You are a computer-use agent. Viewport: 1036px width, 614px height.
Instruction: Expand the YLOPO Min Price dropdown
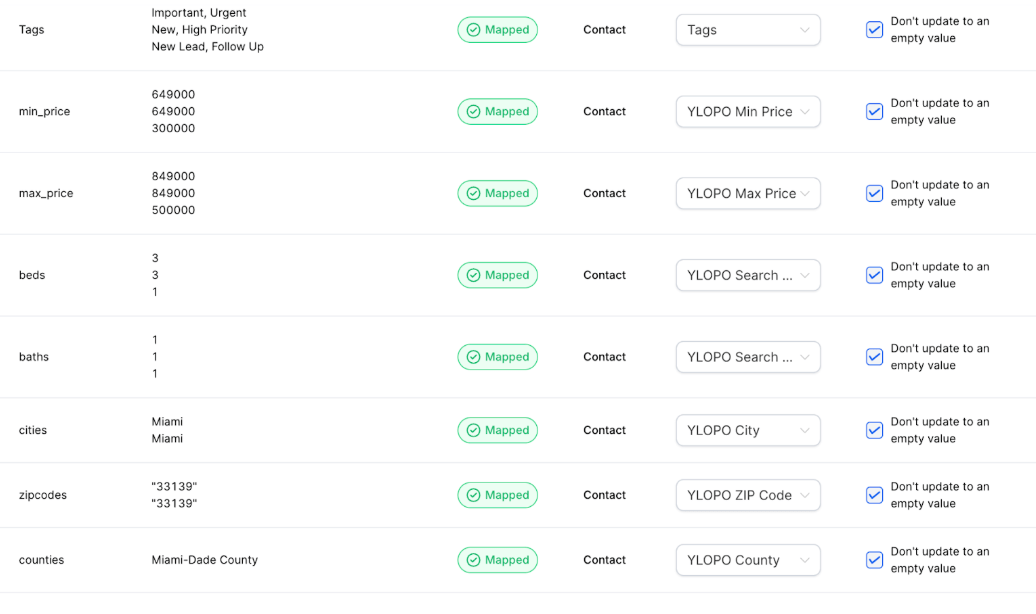point(748,112)
